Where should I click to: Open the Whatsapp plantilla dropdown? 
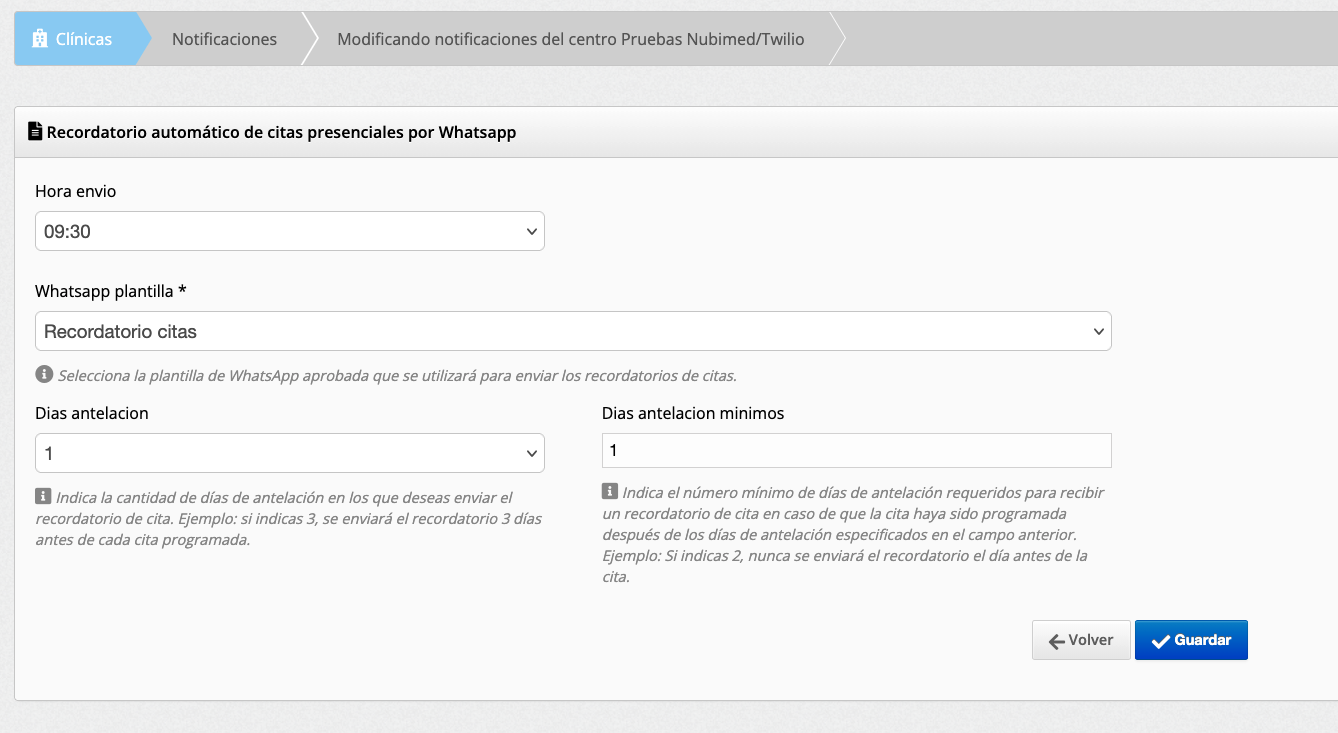pyautogui.click(x=573, y=331)
